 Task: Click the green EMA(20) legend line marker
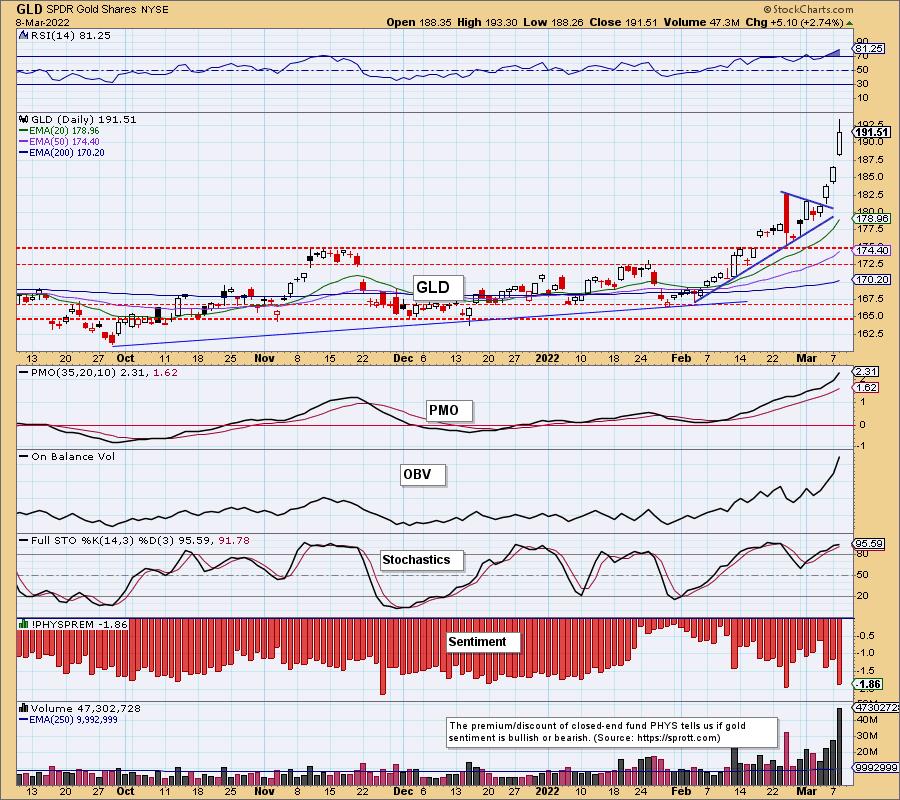24,131
